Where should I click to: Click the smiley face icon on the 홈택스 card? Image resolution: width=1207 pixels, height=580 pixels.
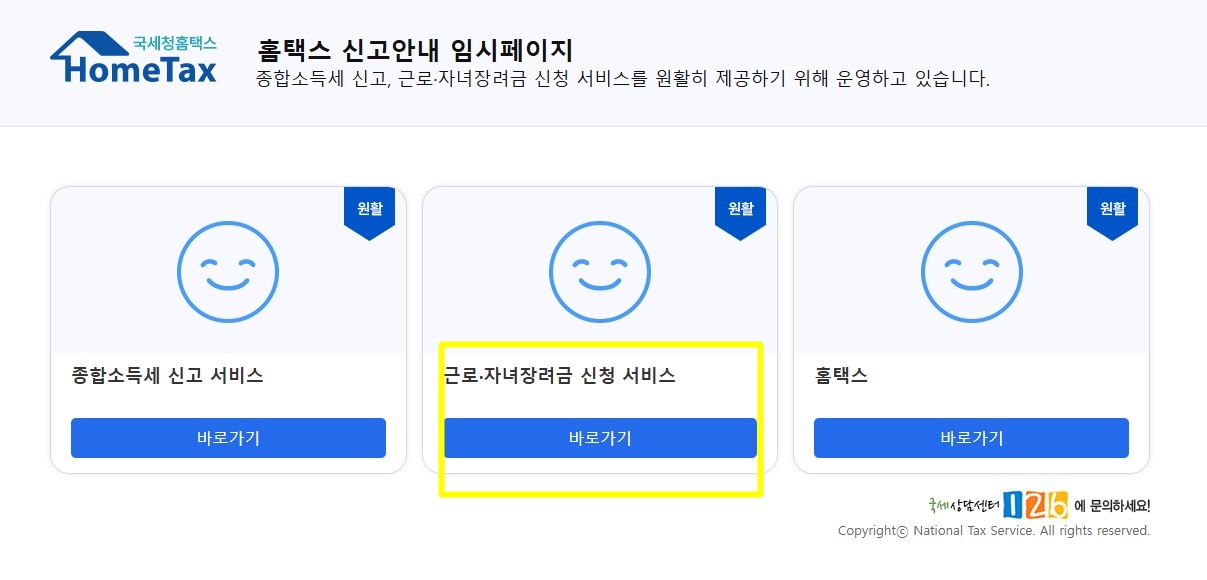pos(971,272)
